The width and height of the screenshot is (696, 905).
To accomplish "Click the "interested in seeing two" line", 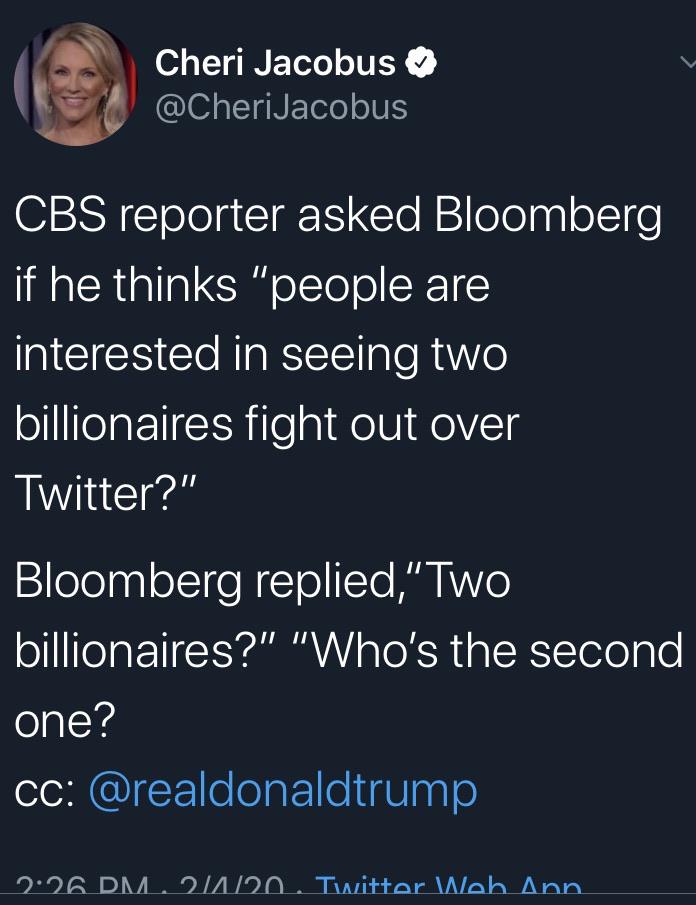I will (261, 355).
